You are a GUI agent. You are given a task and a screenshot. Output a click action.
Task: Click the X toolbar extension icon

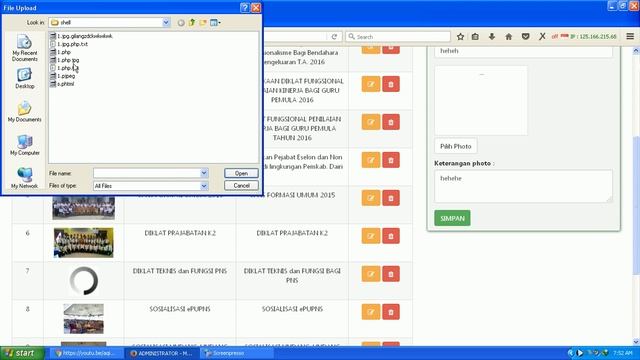(x=542, y=37)
